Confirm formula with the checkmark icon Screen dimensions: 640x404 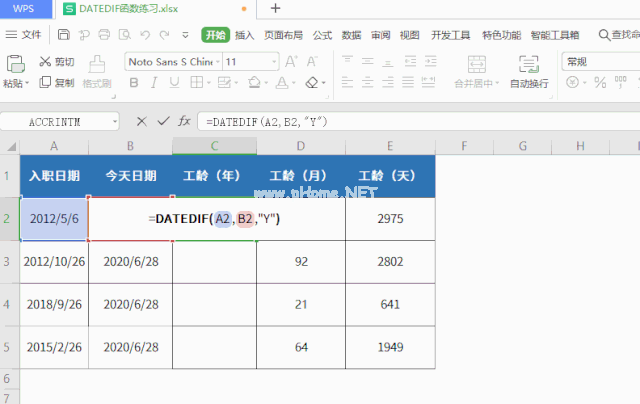click(162, 121)
